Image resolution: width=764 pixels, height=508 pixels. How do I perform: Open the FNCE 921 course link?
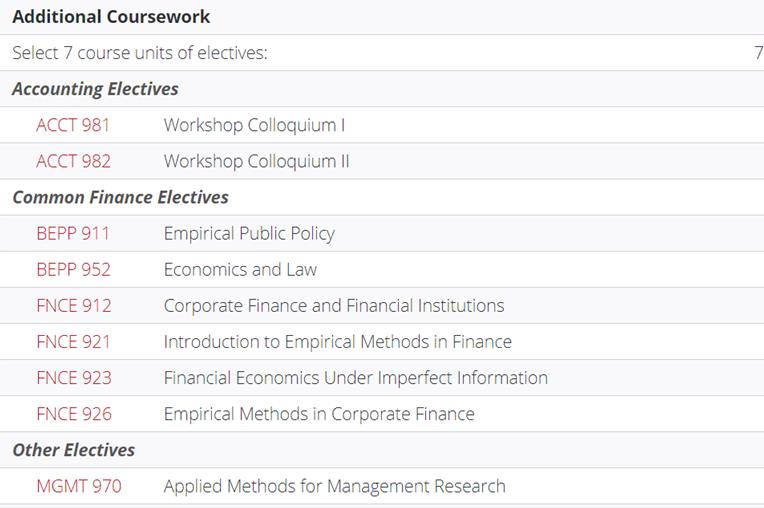(x=74, y=341)
